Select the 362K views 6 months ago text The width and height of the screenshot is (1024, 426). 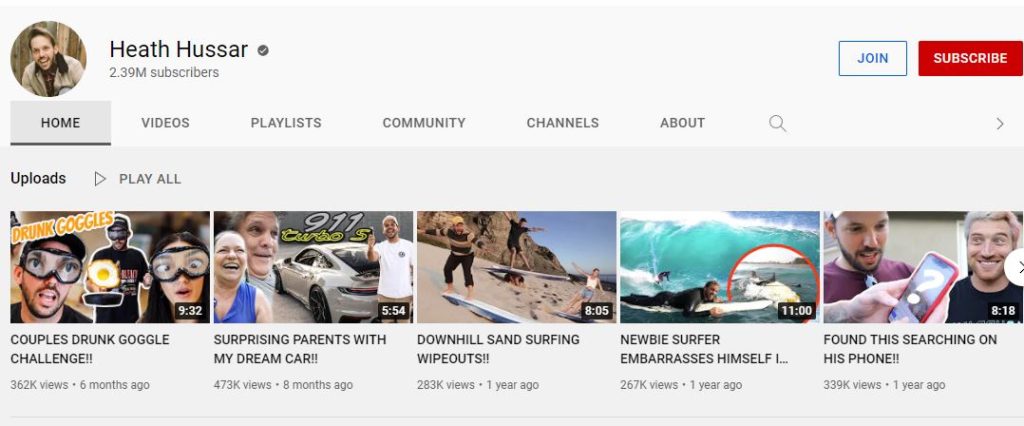point(80,385)
